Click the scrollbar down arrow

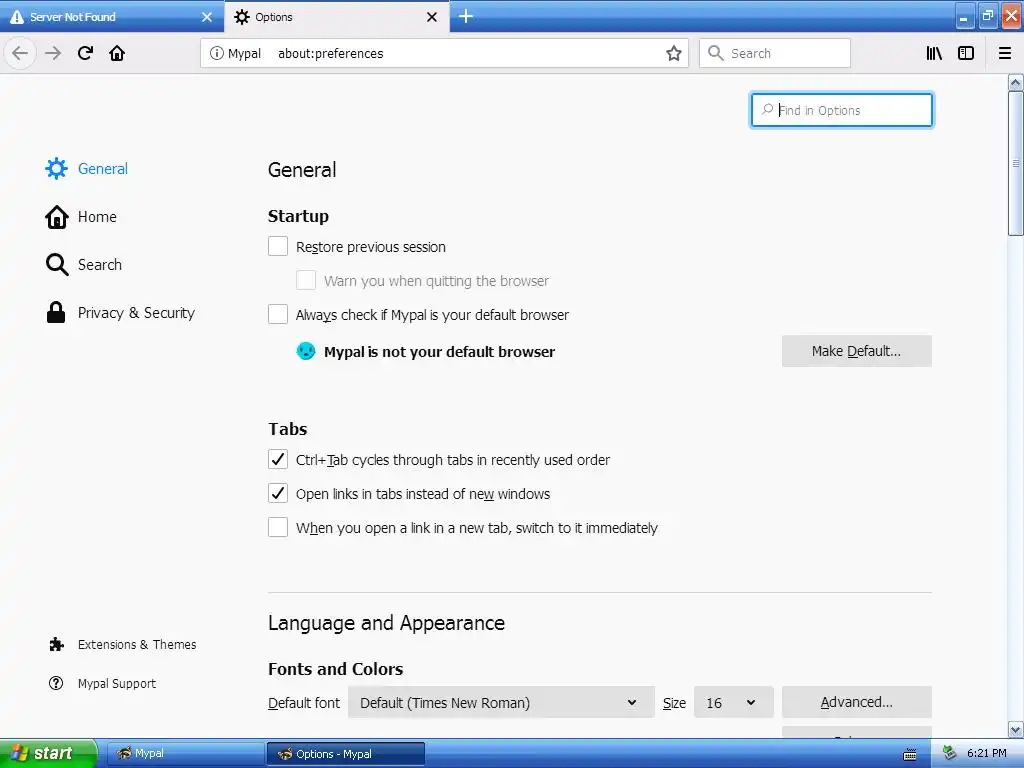[1015, 729]
